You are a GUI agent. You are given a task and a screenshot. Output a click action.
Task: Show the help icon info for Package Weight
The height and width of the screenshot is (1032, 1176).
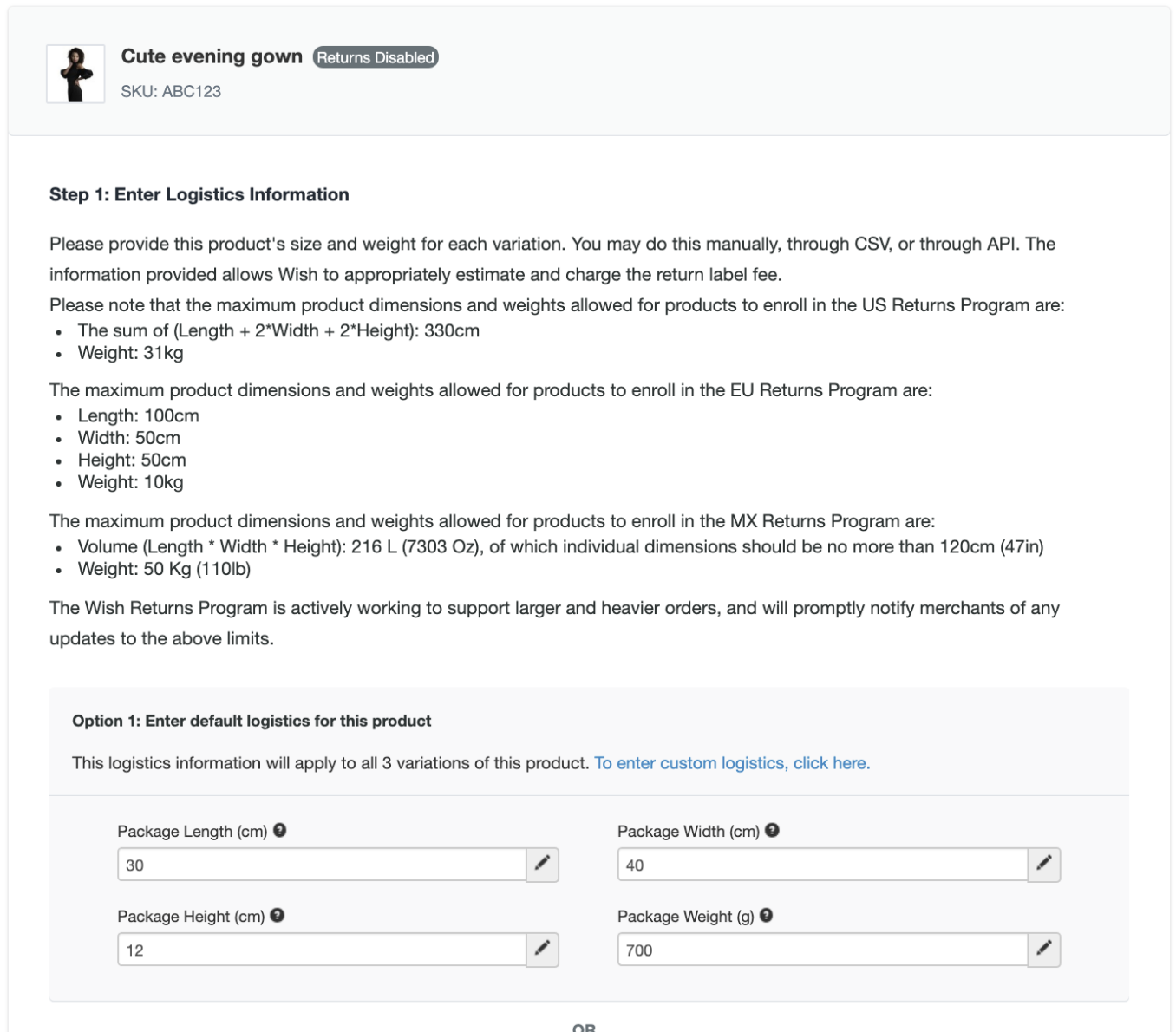(x=767, y=915)
